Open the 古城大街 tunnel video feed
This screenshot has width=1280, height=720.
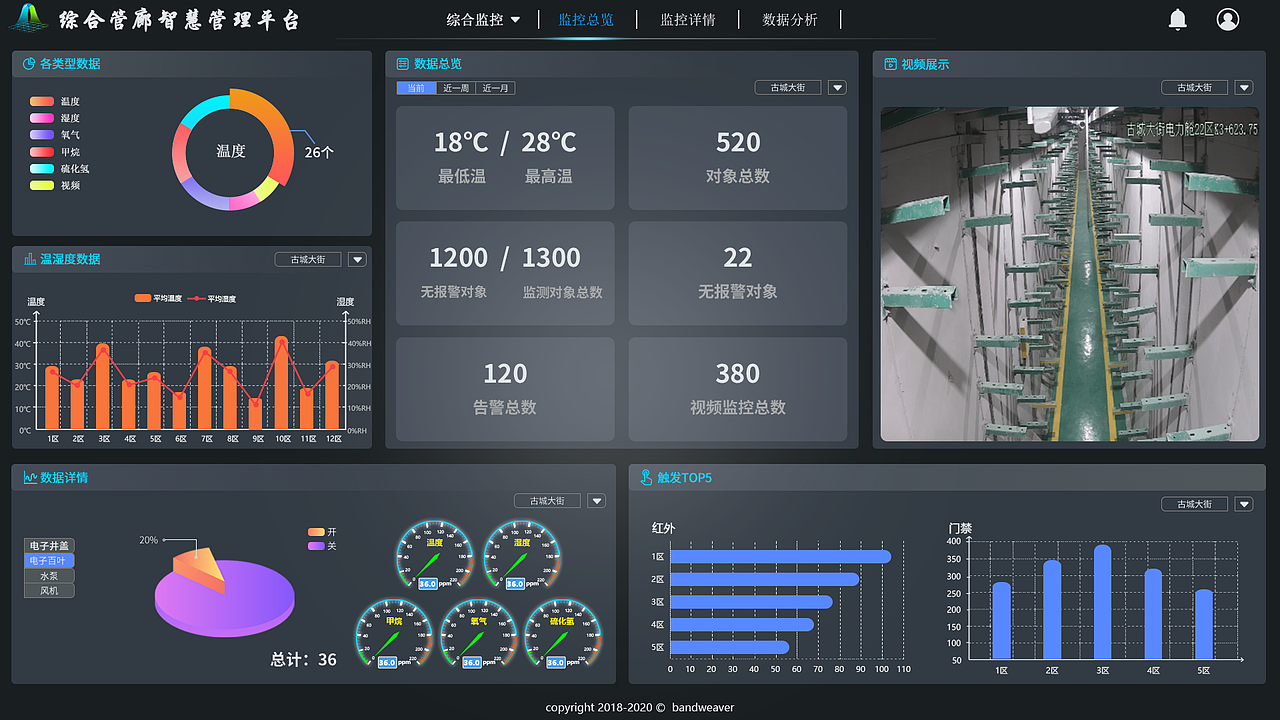1069,274
